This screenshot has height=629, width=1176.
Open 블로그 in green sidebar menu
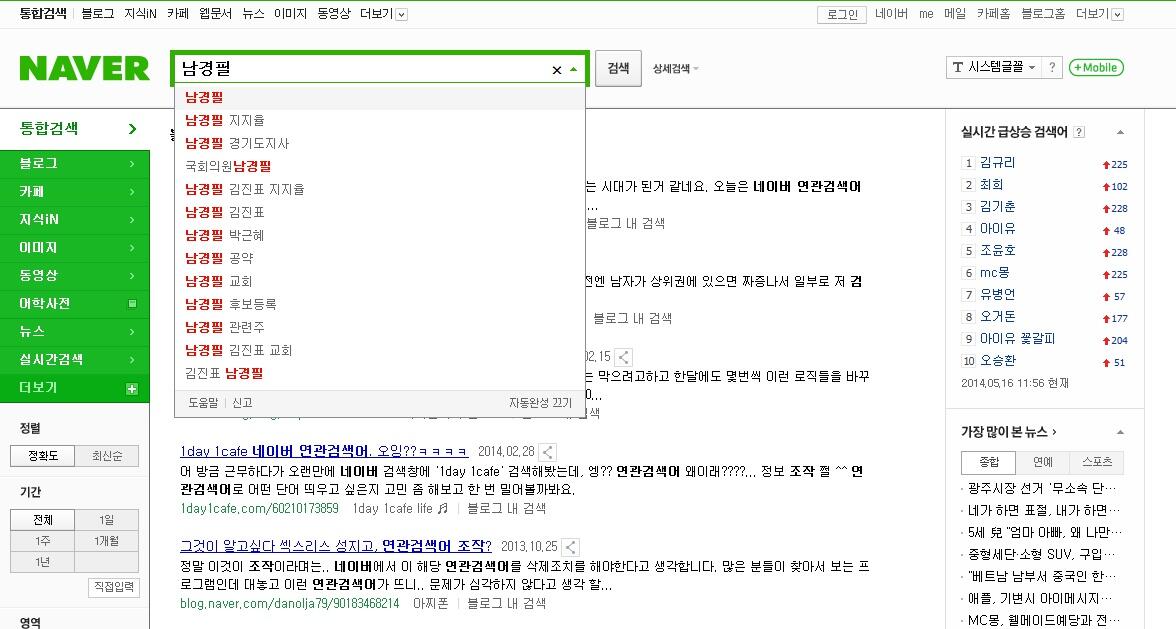click(x=75, y=163)
